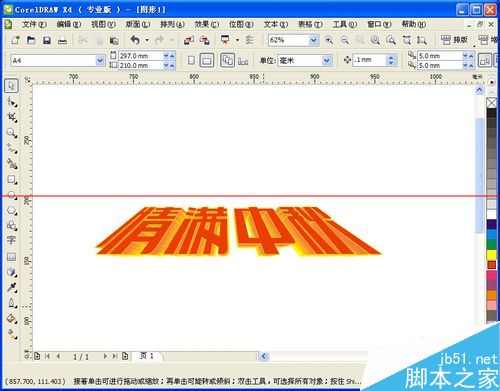The width and height of the screenshot is (500, 391).
Task: Expand the undo history arrow
Action: pyautogui.click(x=147, y=40)
